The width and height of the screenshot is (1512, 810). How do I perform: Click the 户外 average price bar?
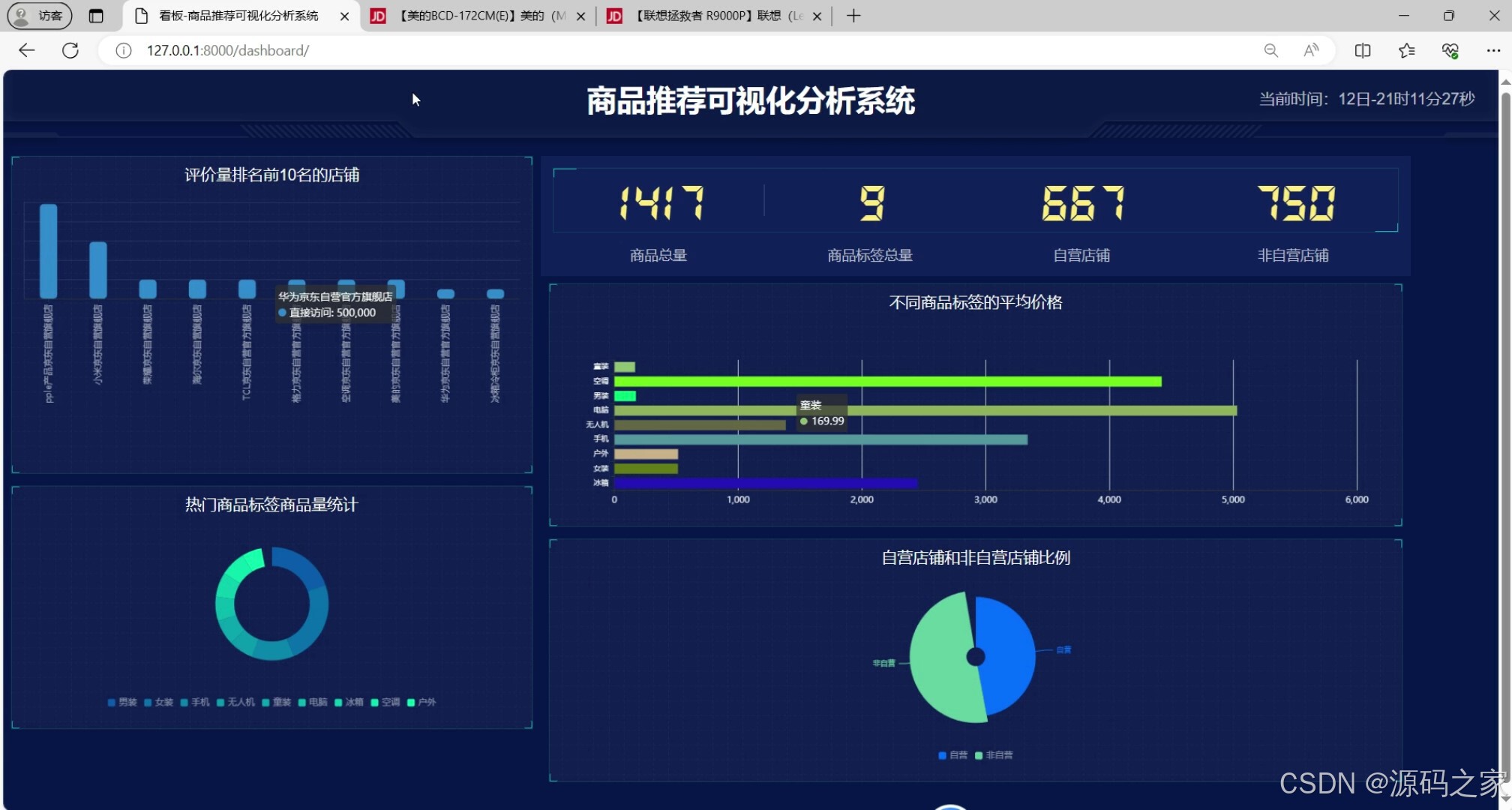(x=646, y=454)
